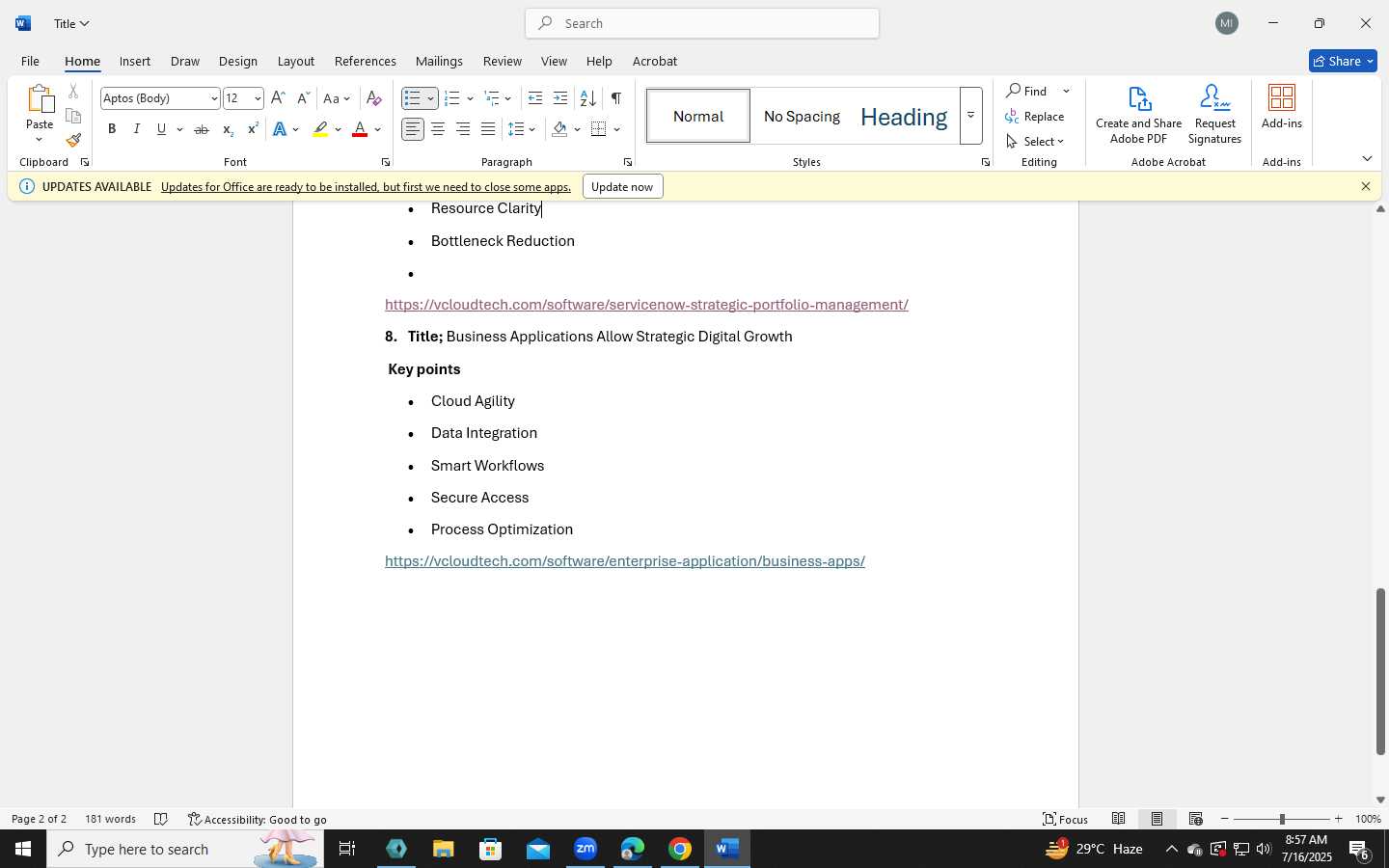The image size is (1389, 868).
Task: Click the Paste clipboard icon
Action: tap(40, 99)
